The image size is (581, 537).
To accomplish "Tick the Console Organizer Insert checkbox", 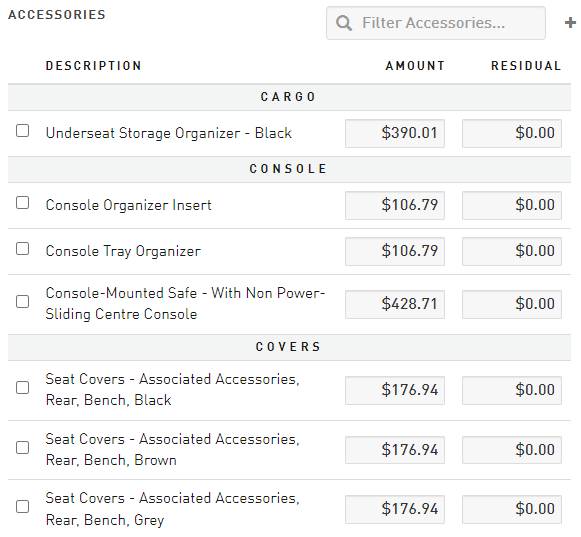I will pos(23,203).
